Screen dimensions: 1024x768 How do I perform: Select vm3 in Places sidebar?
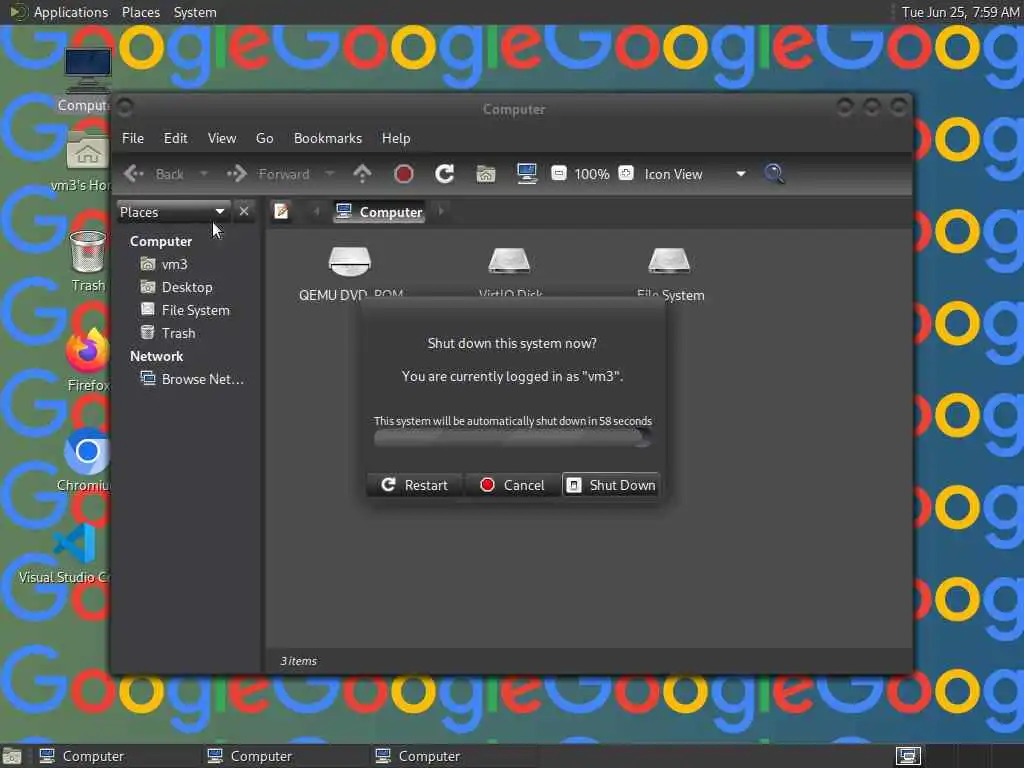click(x=163, y=264)
